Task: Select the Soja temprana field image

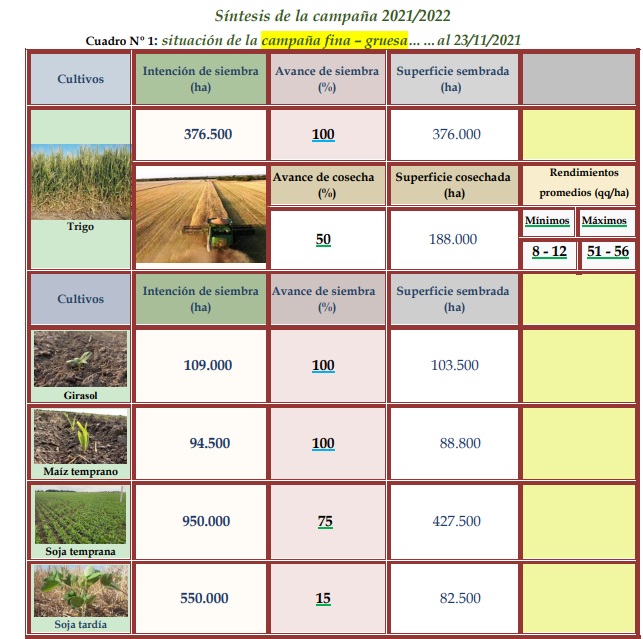Action: pos(80,515)
